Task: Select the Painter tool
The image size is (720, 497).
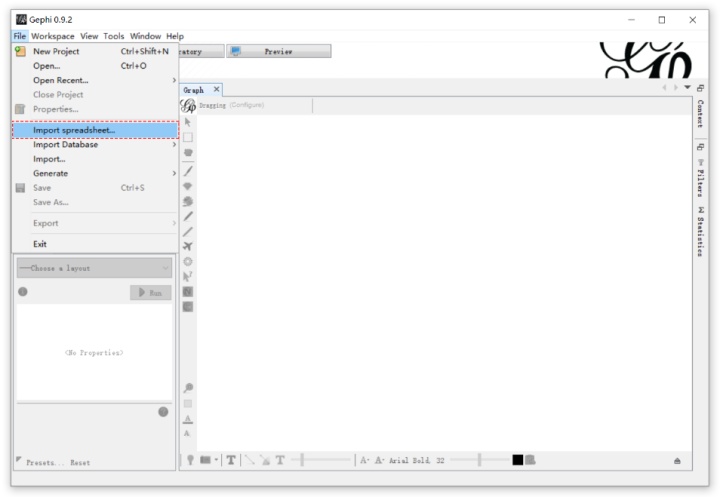Action: pos(188,171)
